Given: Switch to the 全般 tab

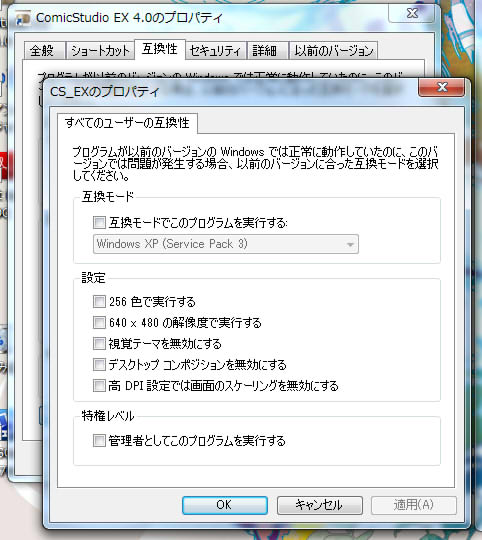Looking at the screenshot, I should click(42, 51).
